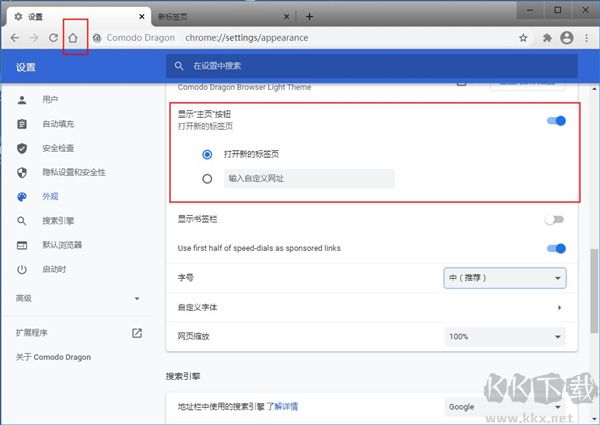The height and width of the screenshot is (425, 600).
Task: Click the 用户 person icon in sidebar
Action: click(x=22, y=100)
